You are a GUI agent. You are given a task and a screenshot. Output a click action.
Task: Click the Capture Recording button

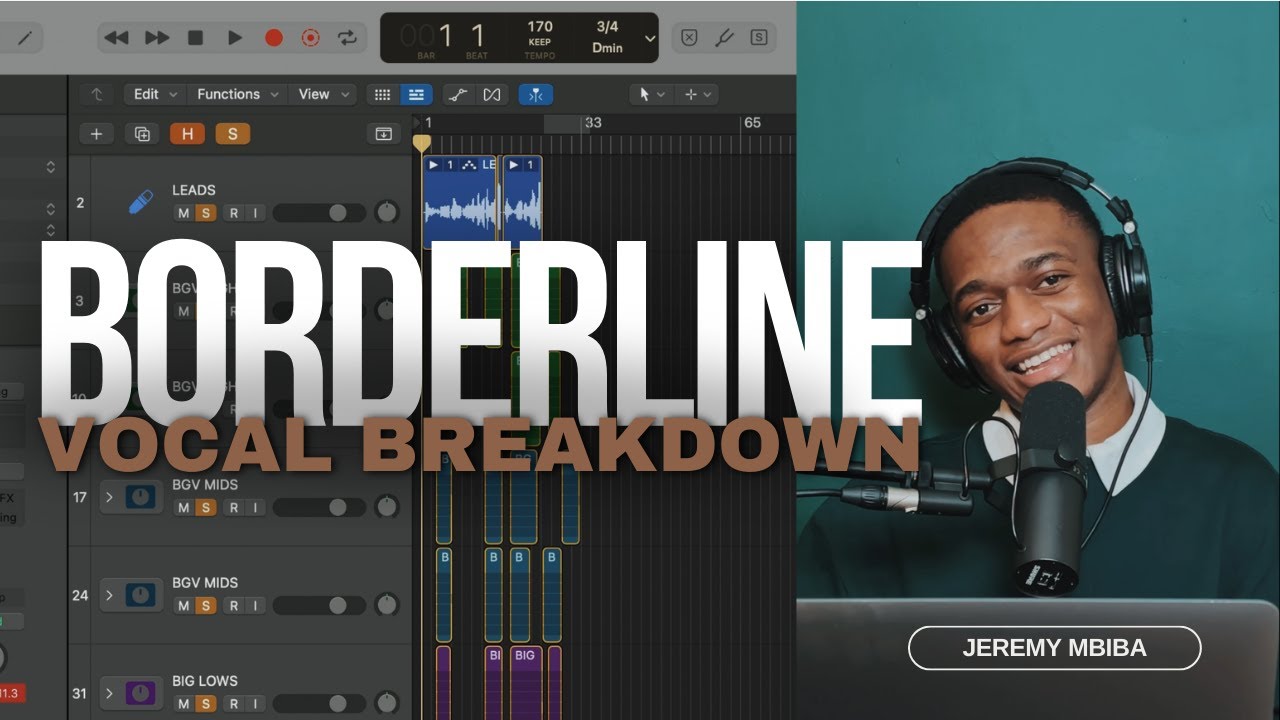[311, 38]
